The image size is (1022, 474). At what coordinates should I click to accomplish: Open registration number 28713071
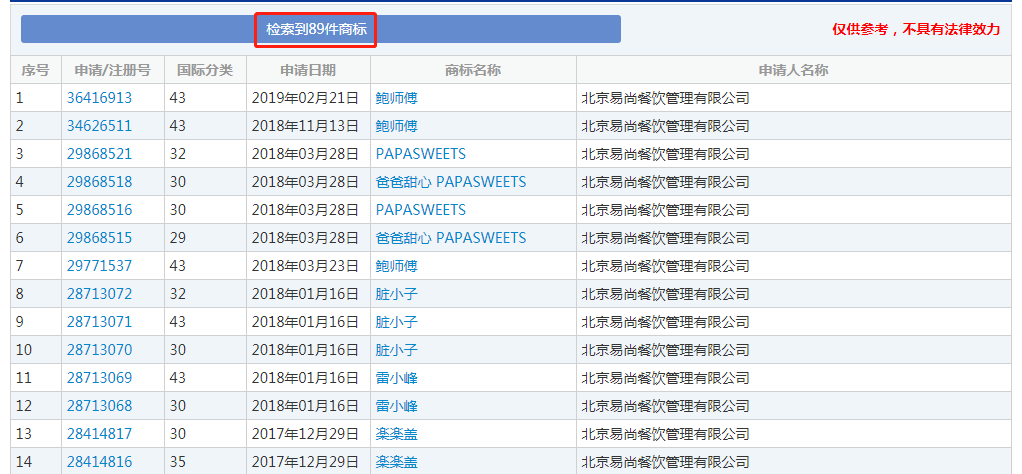99,322
